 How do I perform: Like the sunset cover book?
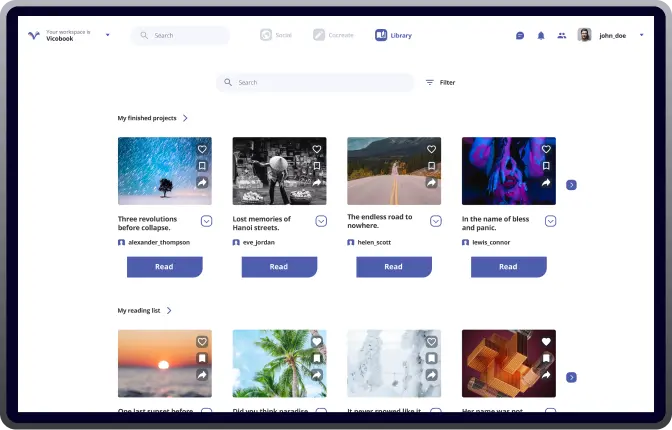click(x=202, y=342)
